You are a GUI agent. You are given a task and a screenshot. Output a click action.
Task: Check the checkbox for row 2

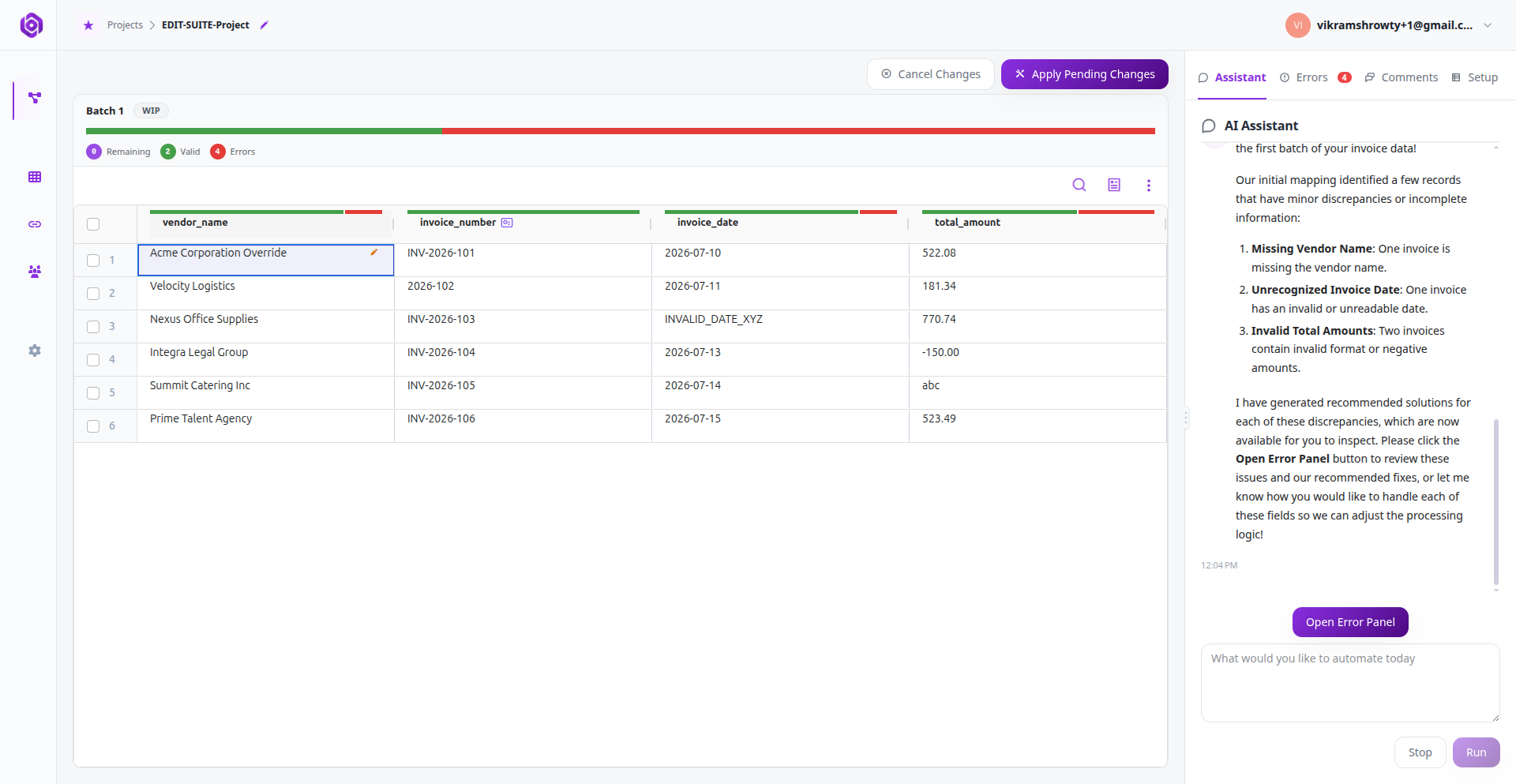(93, 294)
